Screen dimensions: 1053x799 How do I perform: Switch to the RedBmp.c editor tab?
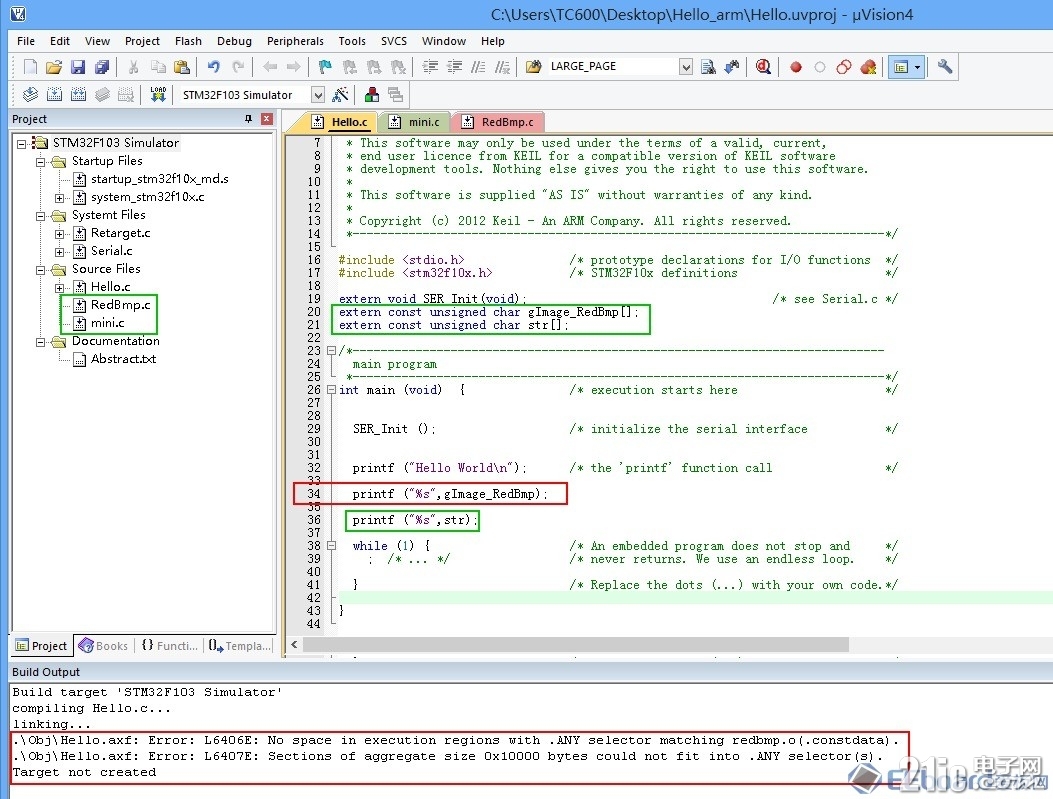coord(499,122)
